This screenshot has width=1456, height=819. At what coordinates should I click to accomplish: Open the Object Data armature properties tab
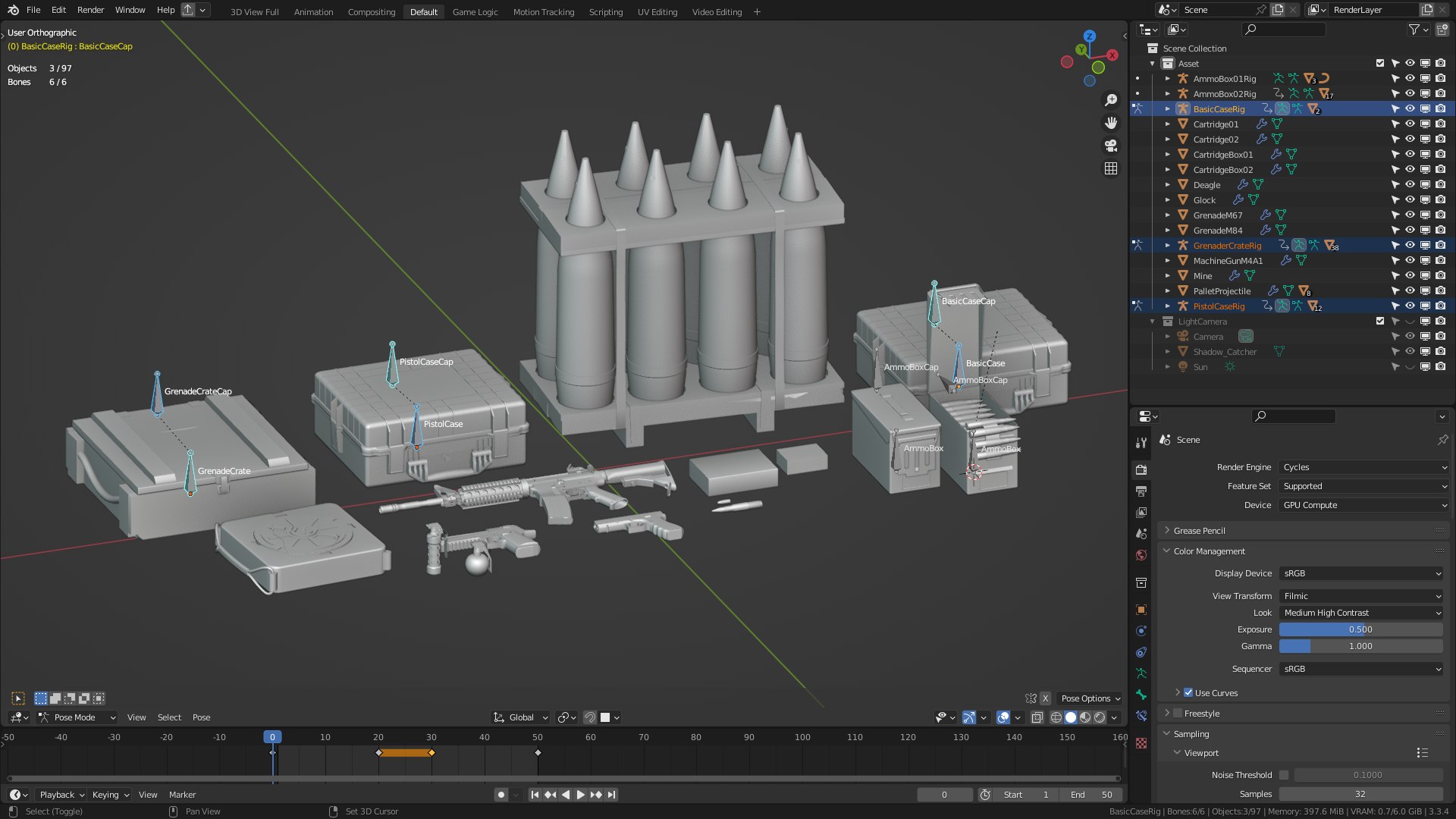pos(1141,673)
